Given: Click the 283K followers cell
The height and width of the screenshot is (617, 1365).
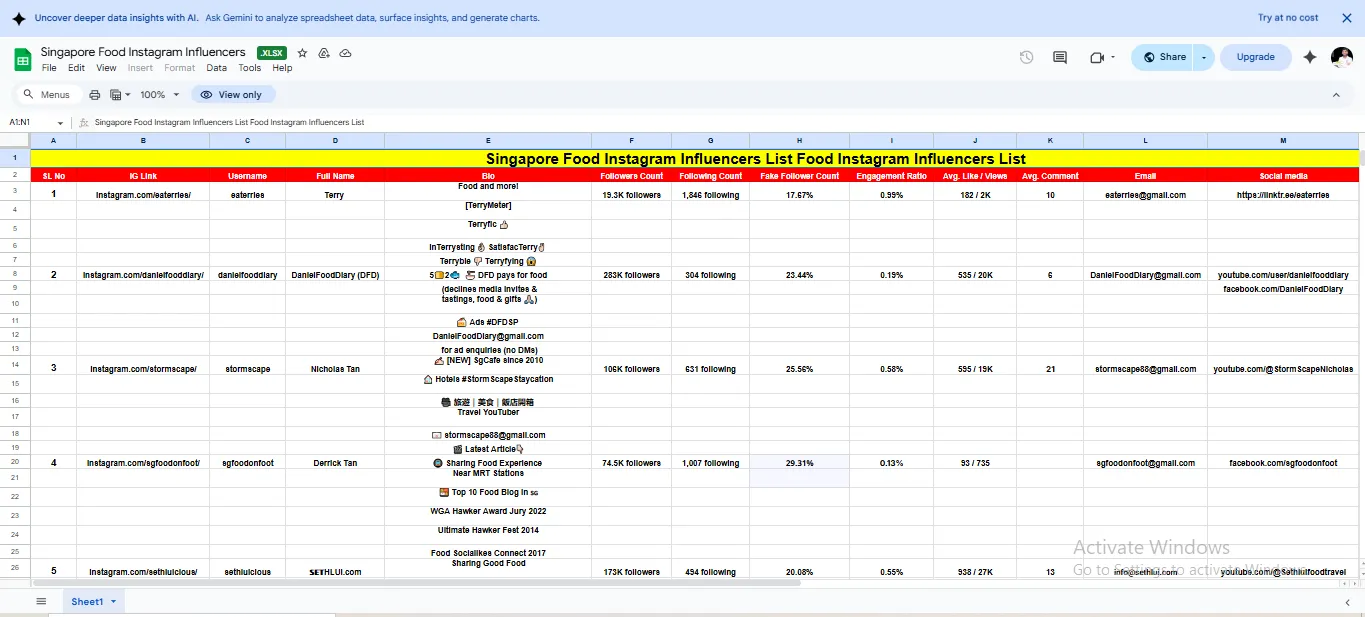Looking at the screenshot, I should point(631,275).
